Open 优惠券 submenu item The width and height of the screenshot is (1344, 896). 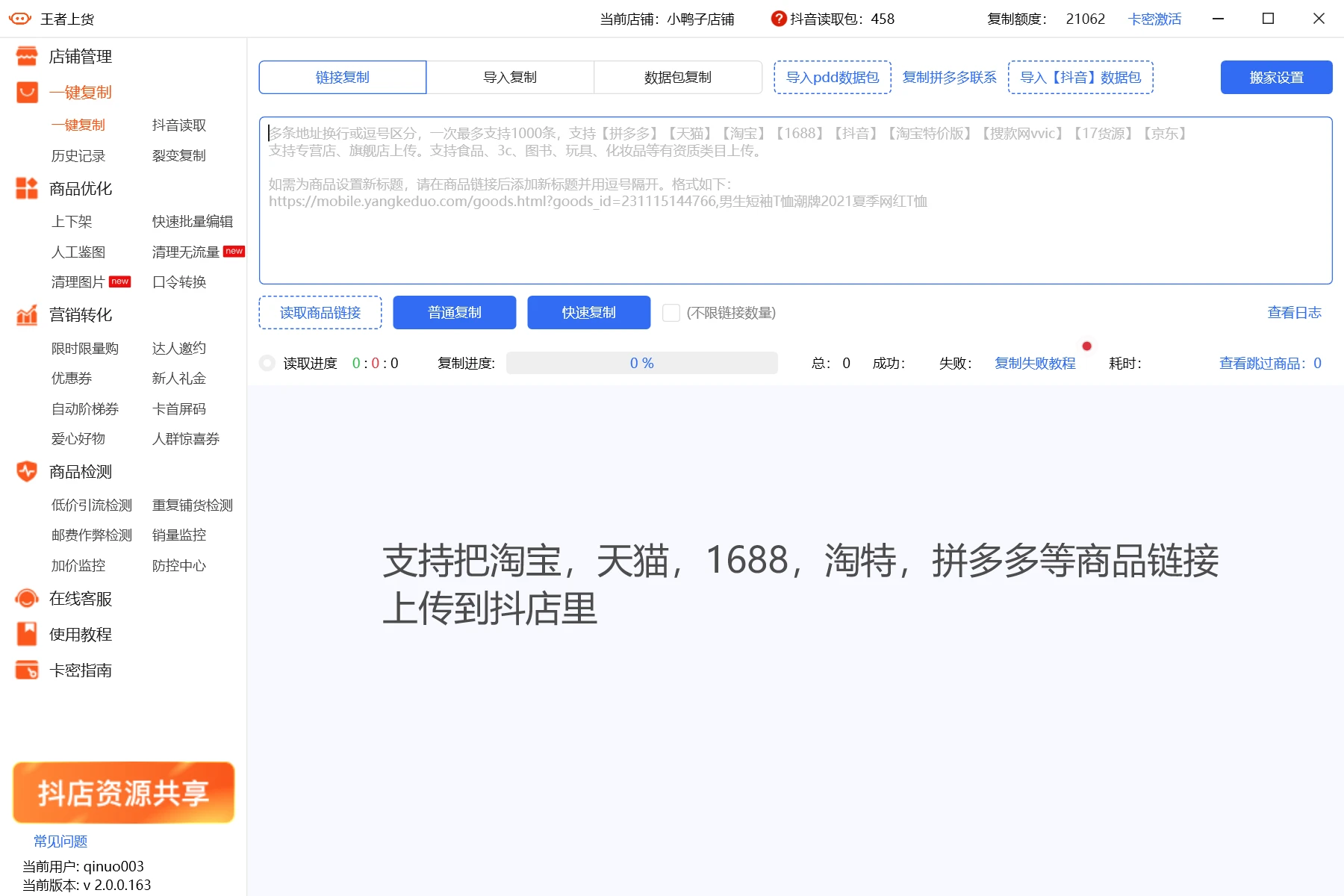tap(72, 378)
